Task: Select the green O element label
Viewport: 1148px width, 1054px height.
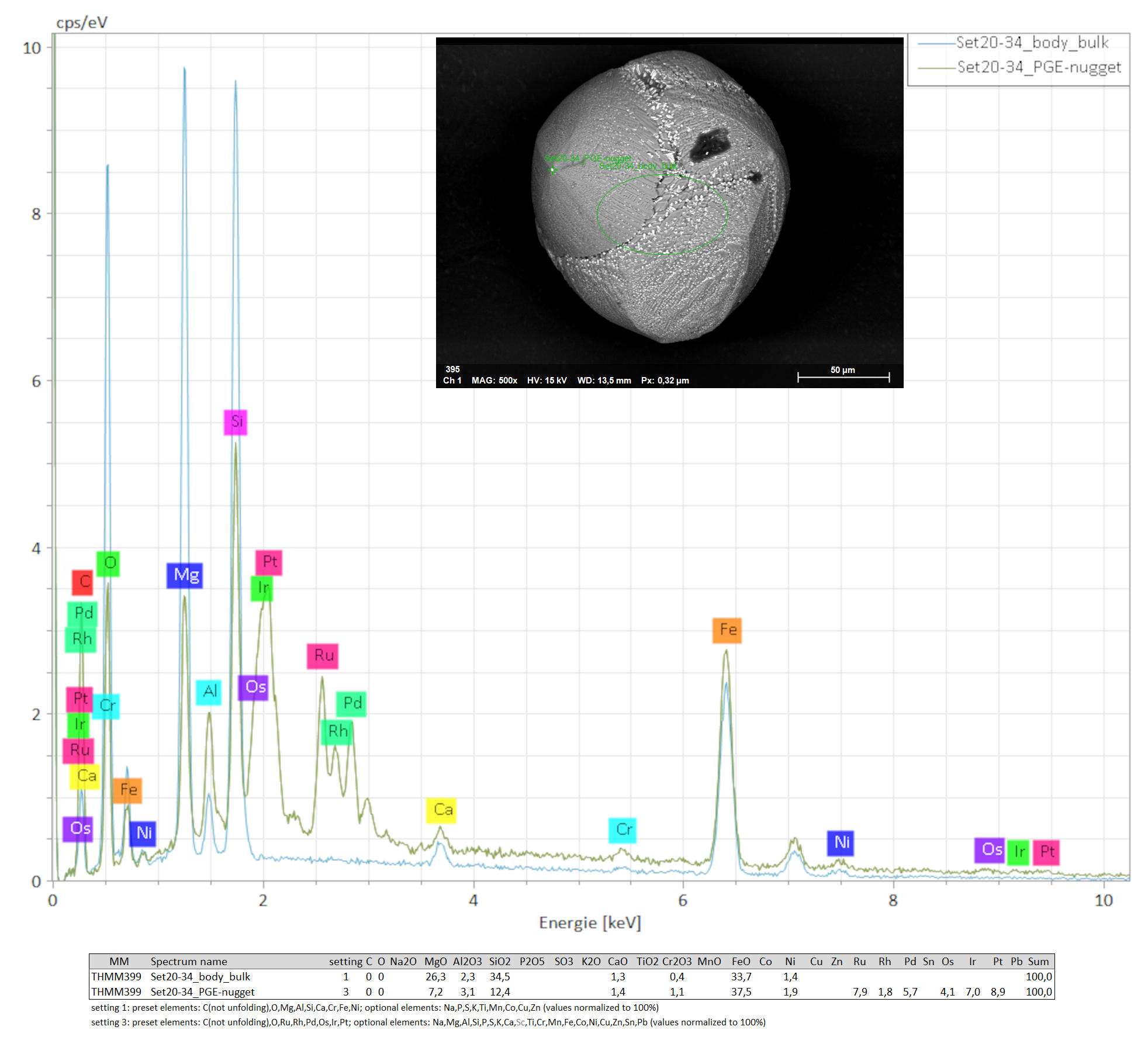Action: click(x=109, y=564)
